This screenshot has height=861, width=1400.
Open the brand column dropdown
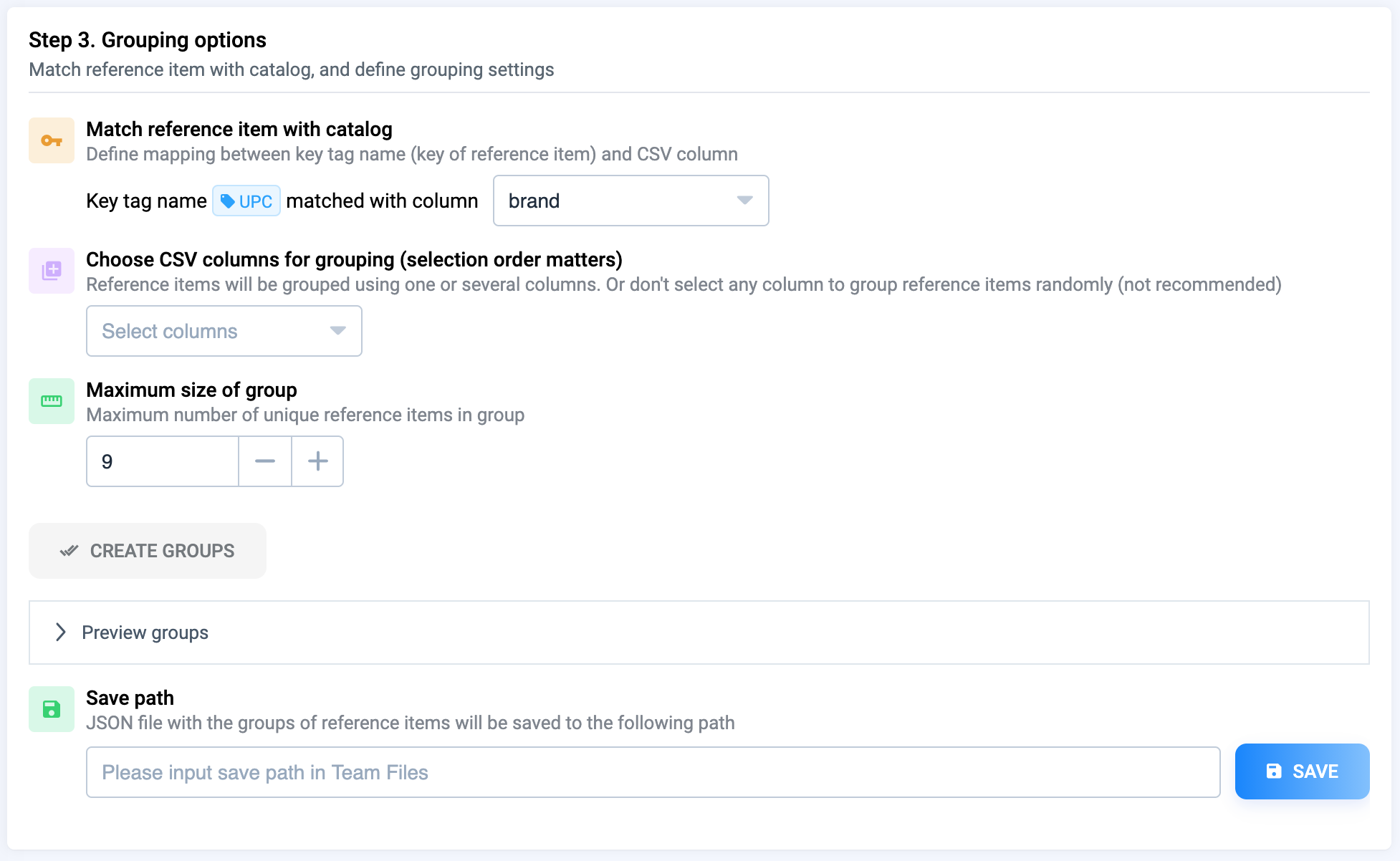coord(616,201)
